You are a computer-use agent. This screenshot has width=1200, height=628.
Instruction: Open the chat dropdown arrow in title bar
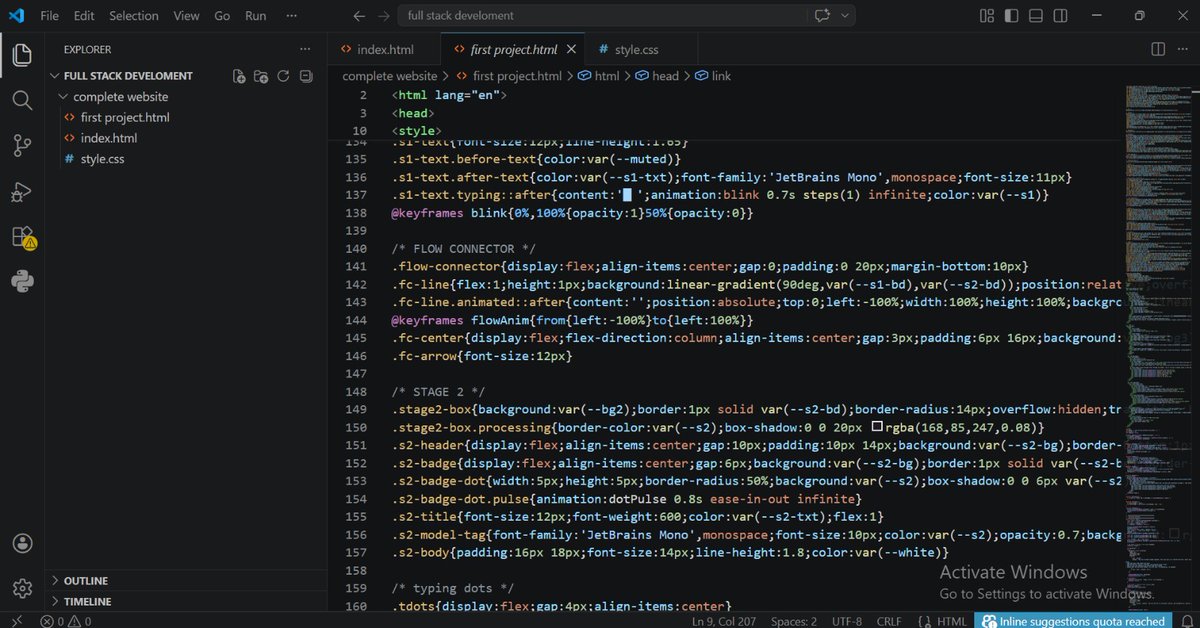[x=846, y=16]
